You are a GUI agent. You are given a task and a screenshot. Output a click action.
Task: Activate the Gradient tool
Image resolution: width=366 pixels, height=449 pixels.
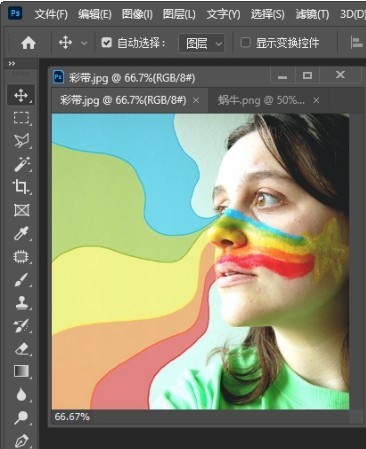[21, 371]
